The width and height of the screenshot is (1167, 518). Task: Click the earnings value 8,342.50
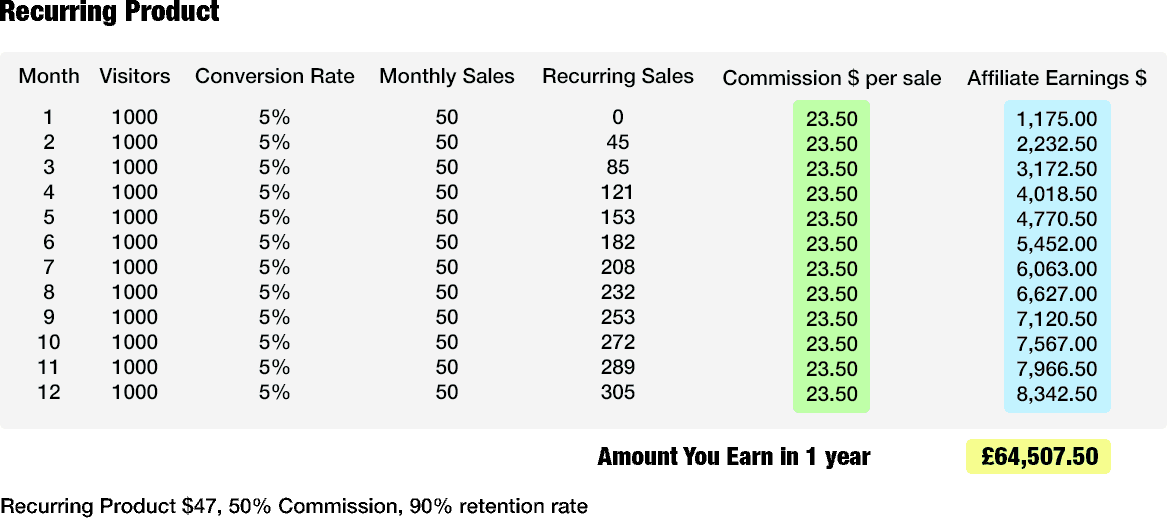point(1057,394)
